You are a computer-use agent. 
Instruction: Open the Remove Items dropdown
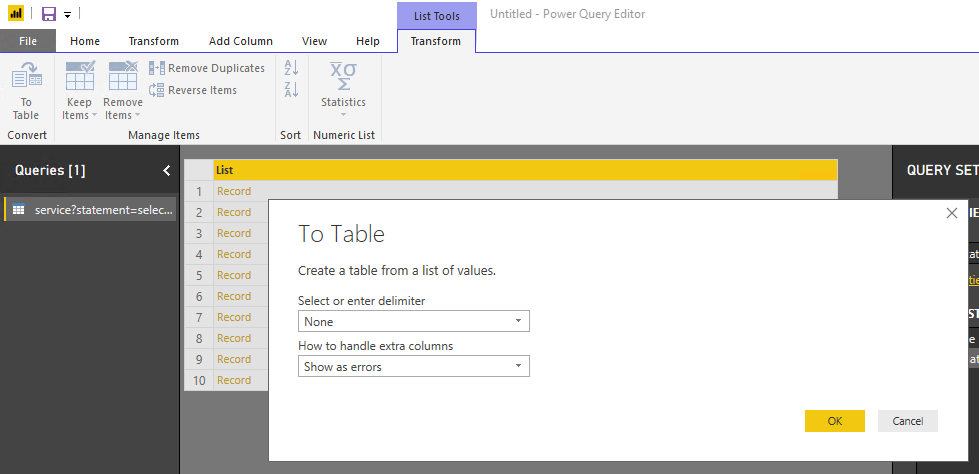122,91
